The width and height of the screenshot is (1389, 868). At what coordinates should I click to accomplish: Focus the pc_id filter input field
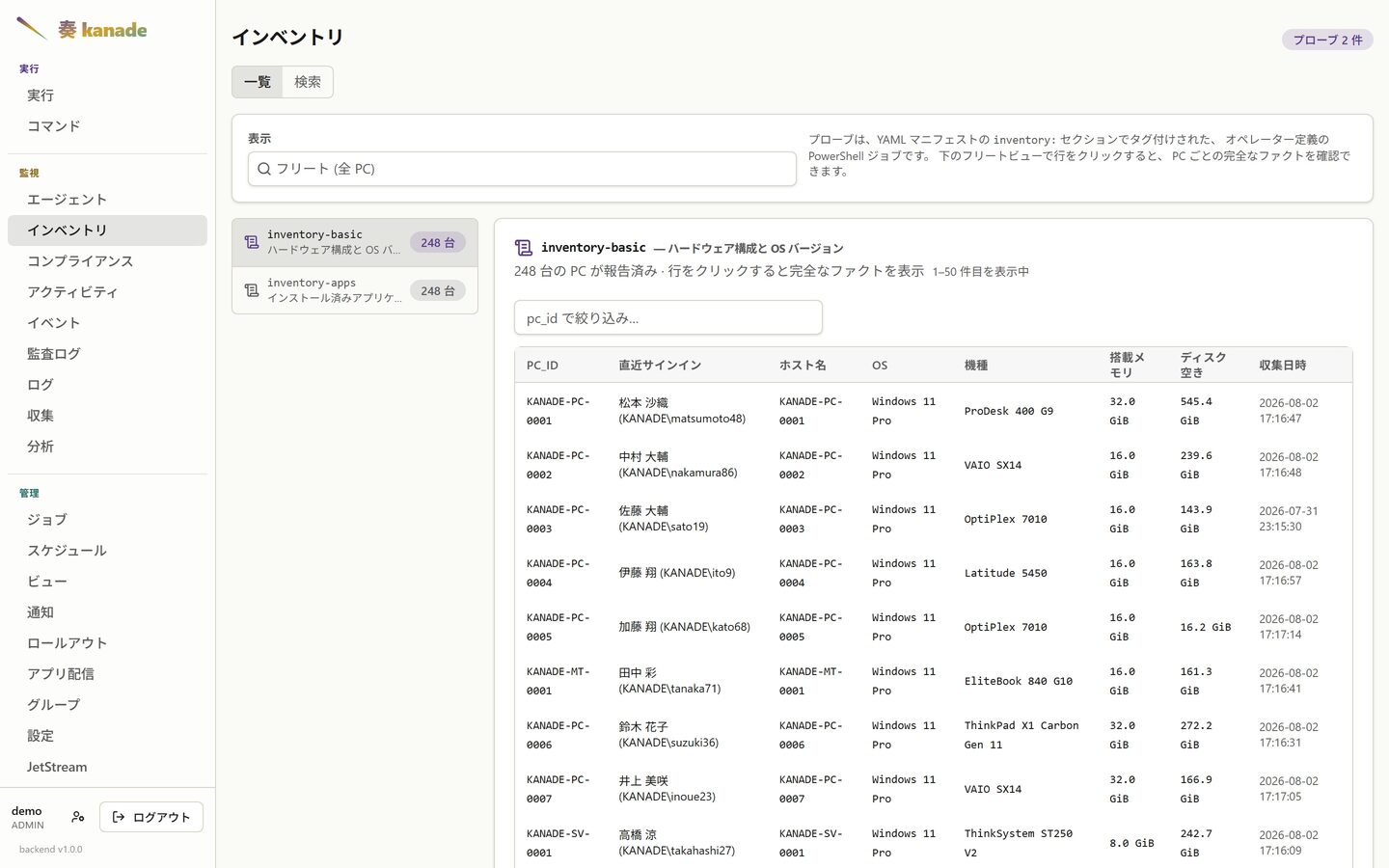tap(668, 317)
